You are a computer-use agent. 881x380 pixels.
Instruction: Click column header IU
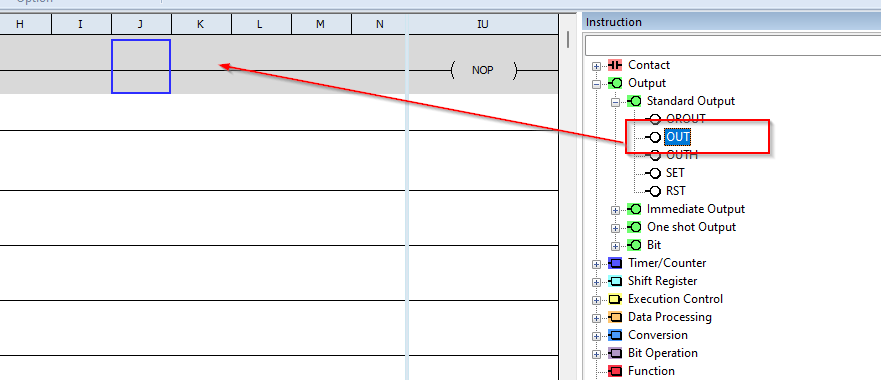coord(483,24)
